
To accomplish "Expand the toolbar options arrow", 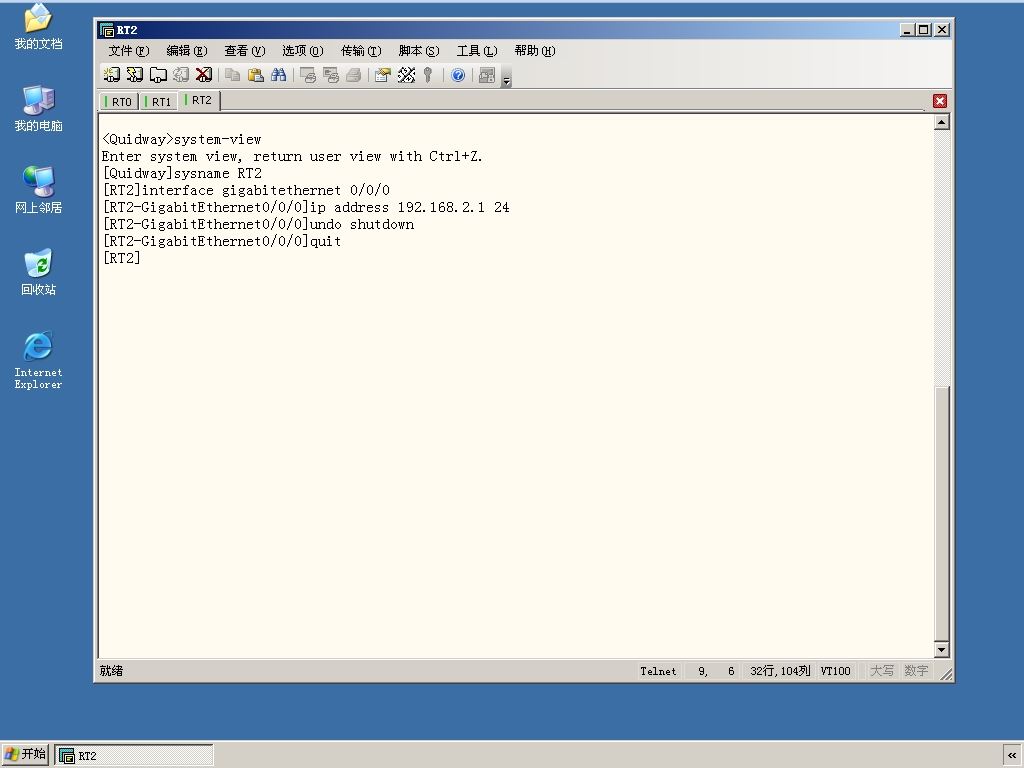I will (506, 77).
